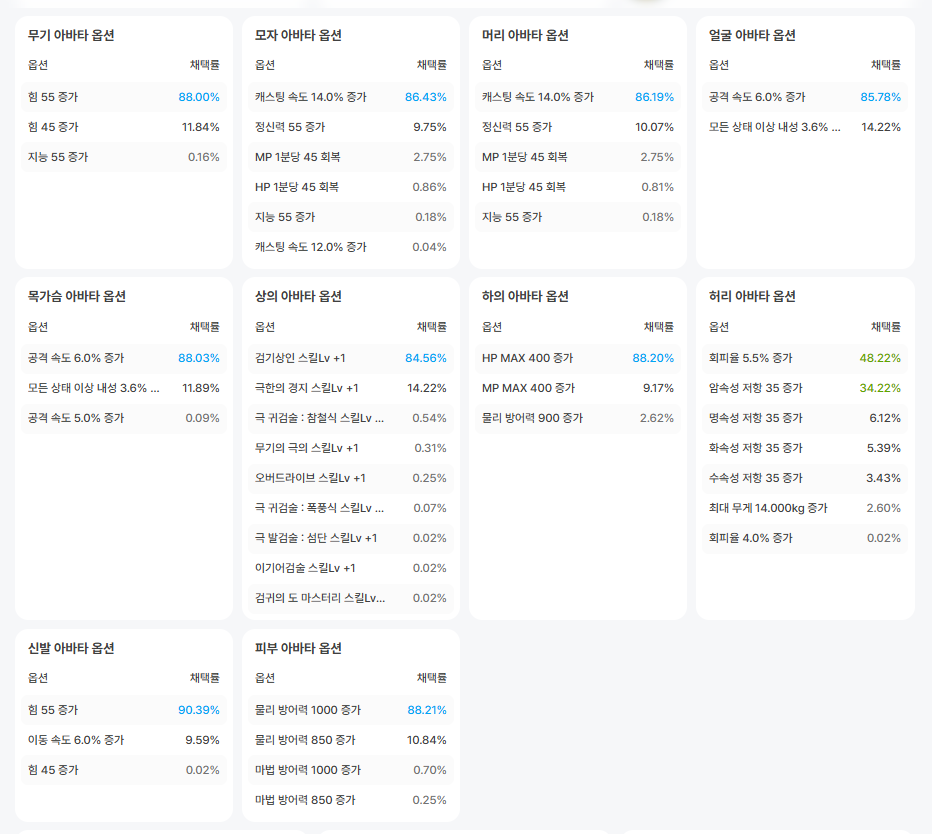Click the 얼굴 아바타 옵션 heading
This screenshot has width=932, height=834.
pos(752,35)
